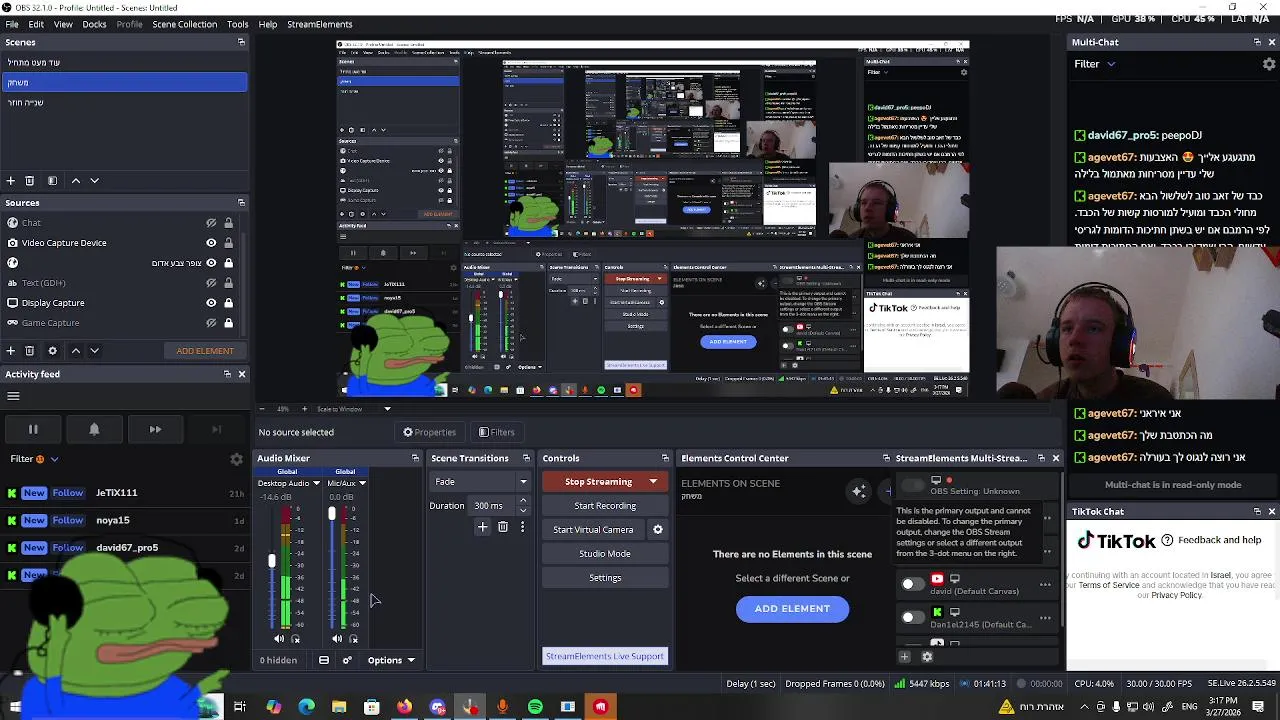Adjust the Mic/Aux volume slider
The height and width of the screenshot is (720, 1280).
point(332,514)
